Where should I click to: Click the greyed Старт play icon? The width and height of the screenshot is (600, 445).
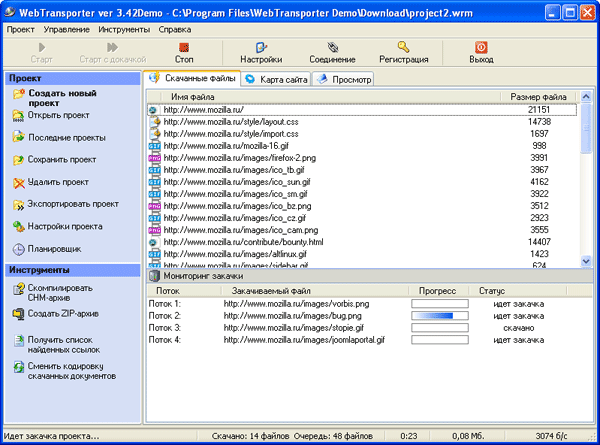(42, 47)
